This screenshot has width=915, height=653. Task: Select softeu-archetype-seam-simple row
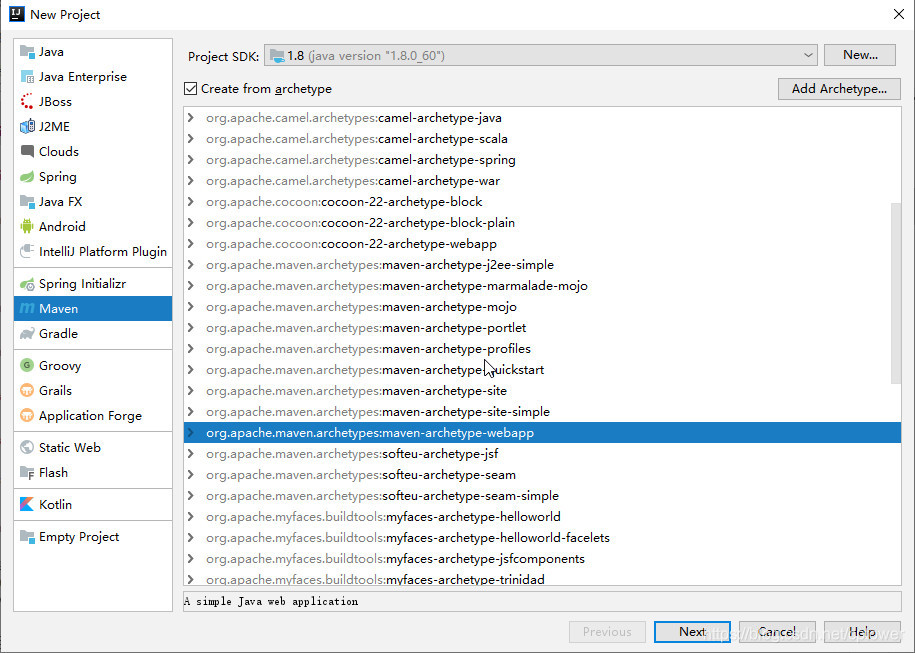542,496
